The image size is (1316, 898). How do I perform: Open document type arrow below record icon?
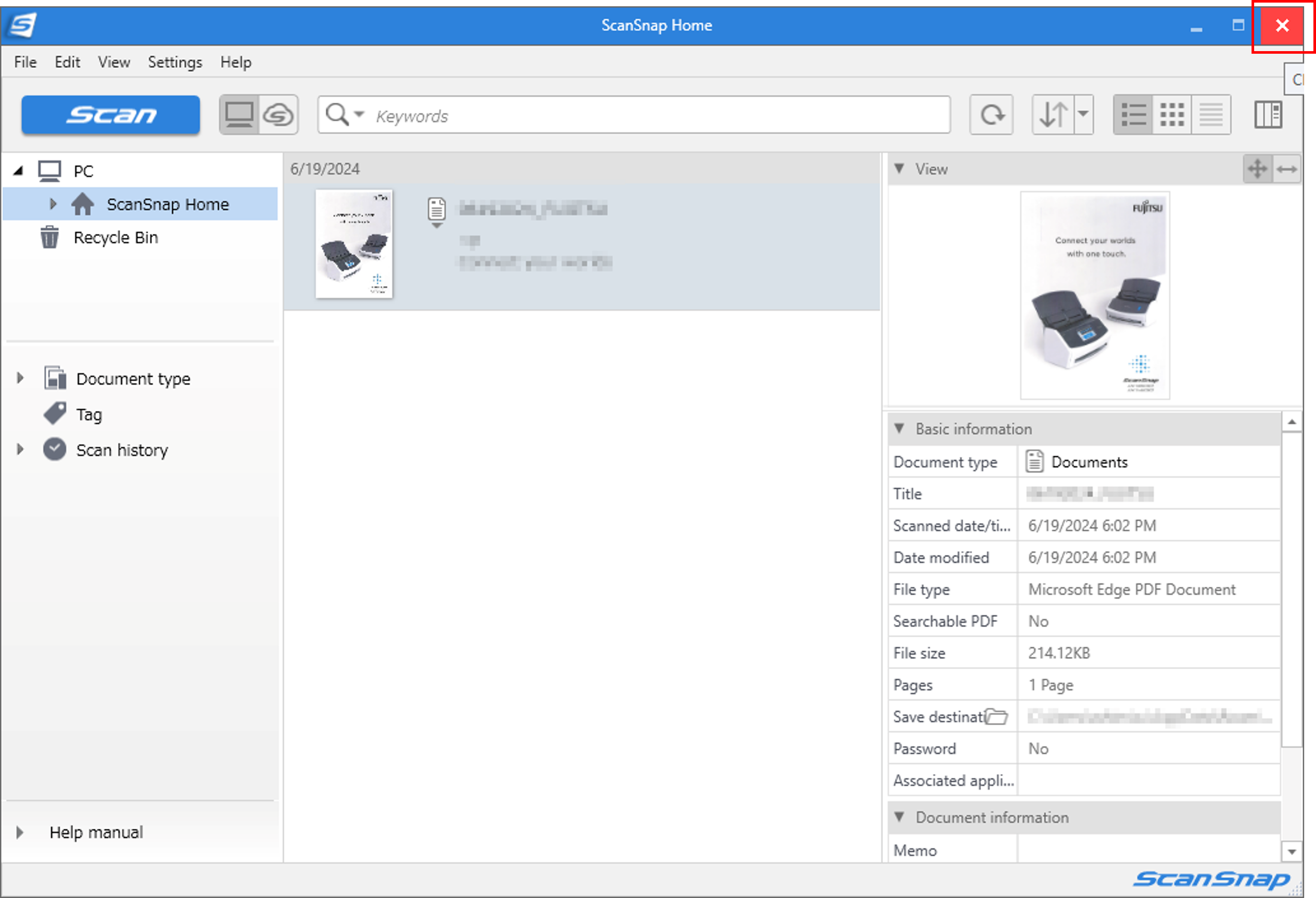pos(436,225)
